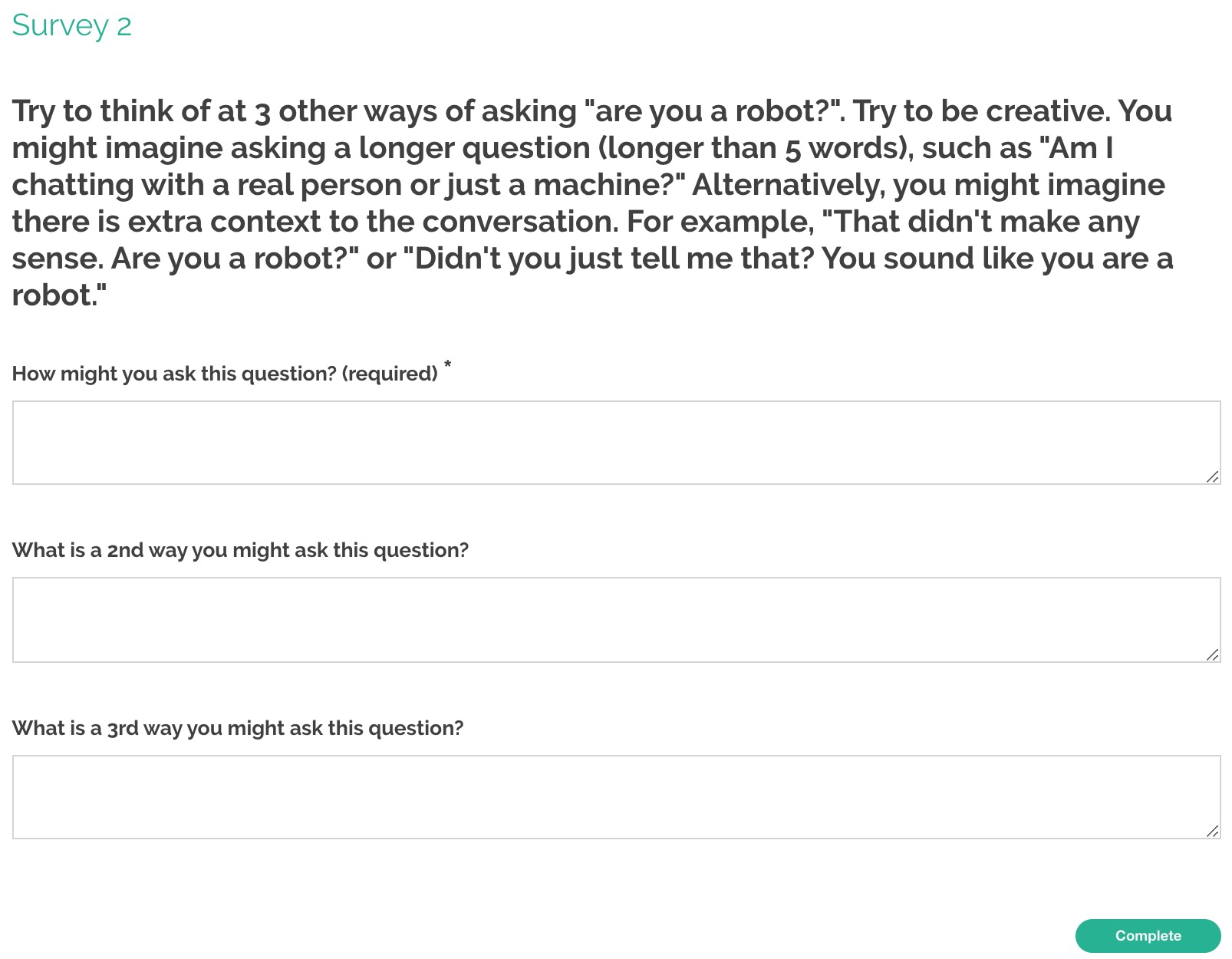
Task: Click the example "Didn't you just tell me that?"
Action: (x=614, y=259)
